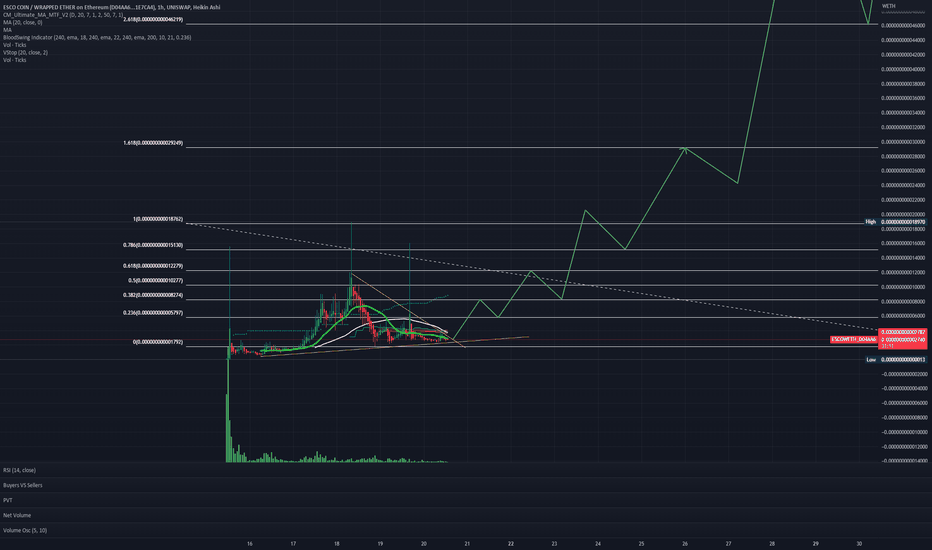Select date 30 on the time axis
932x550 pixels.
(859, 543)
